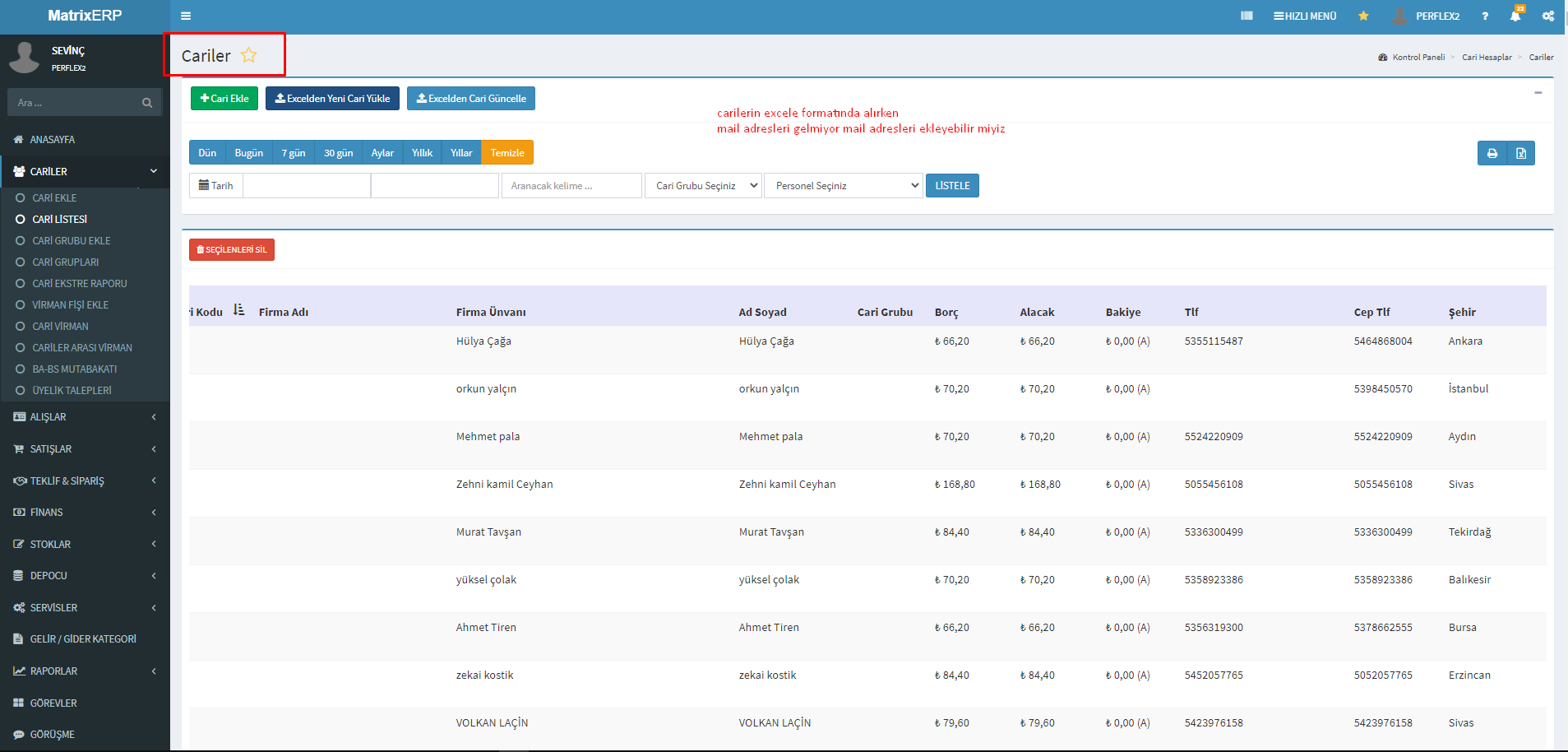Image resolution: width=1568 pixels, height=752 pixels.
Task: Click the Aranacak kelime search field
Action: (571, 186)
